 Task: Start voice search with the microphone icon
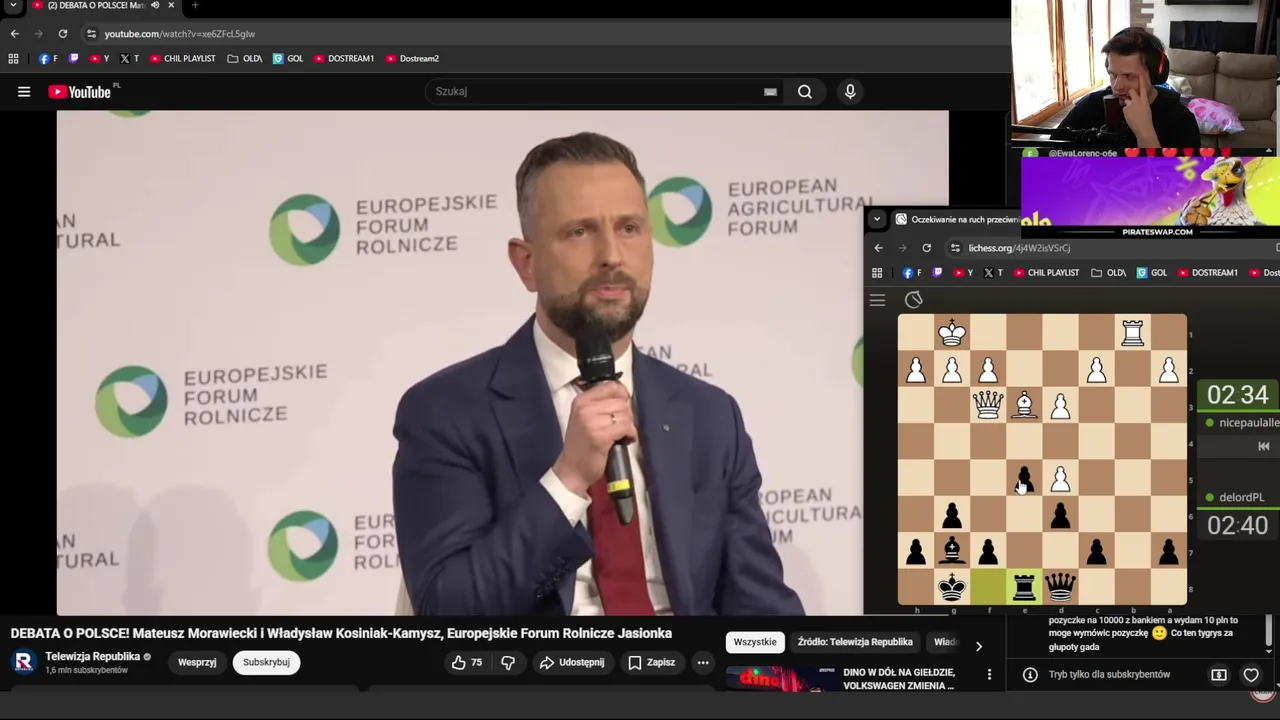point(850,92)
